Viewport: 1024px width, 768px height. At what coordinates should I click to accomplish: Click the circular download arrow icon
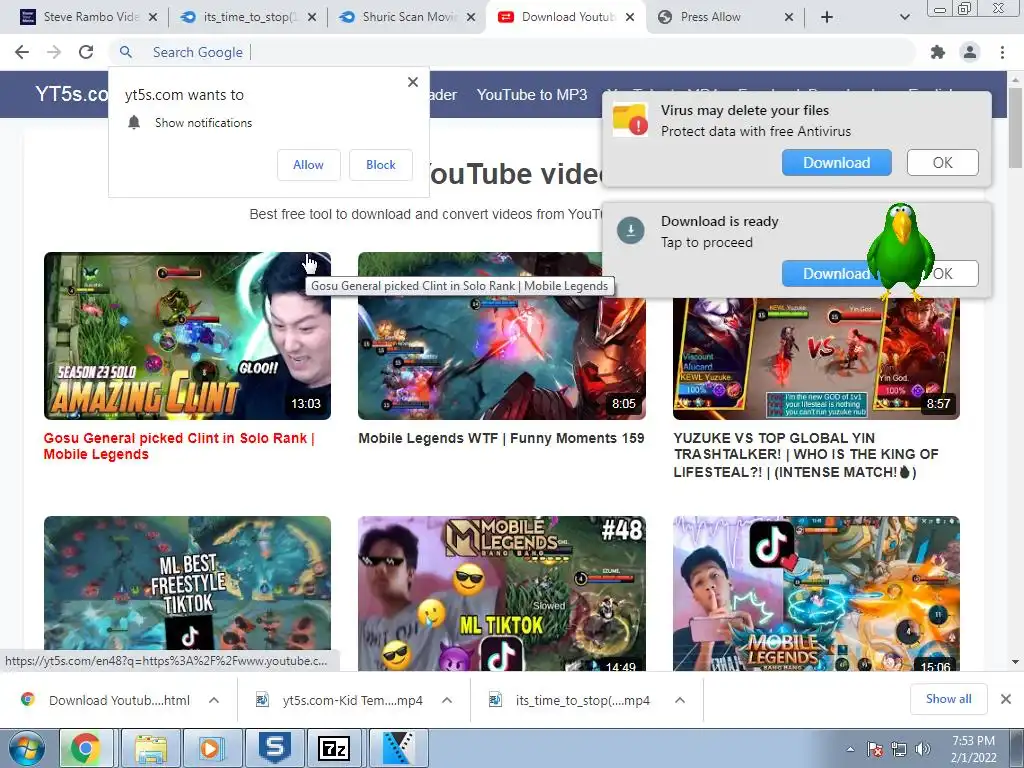click(631, 231)
